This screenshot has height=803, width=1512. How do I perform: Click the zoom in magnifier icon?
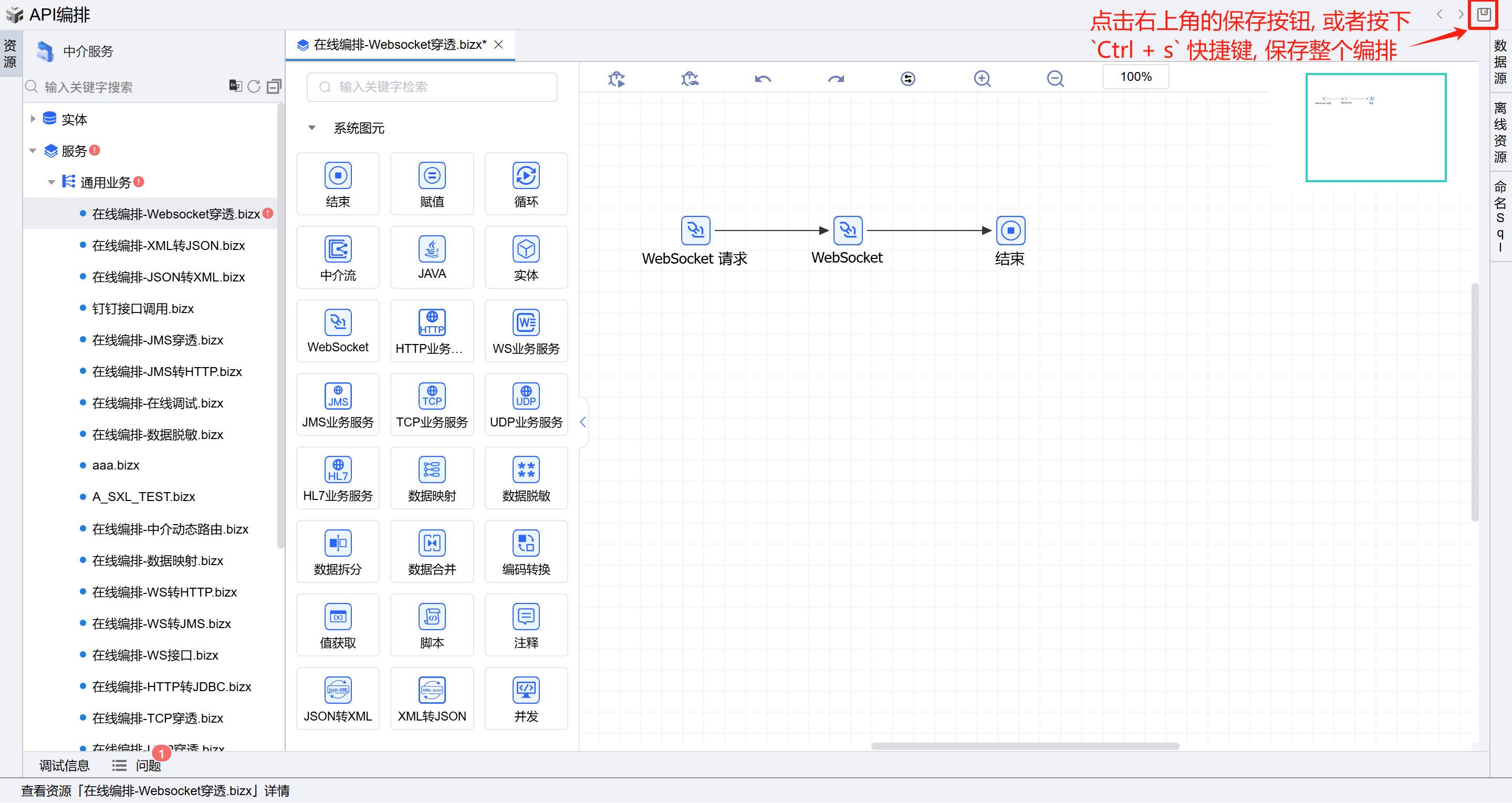(x=982, y=79)
